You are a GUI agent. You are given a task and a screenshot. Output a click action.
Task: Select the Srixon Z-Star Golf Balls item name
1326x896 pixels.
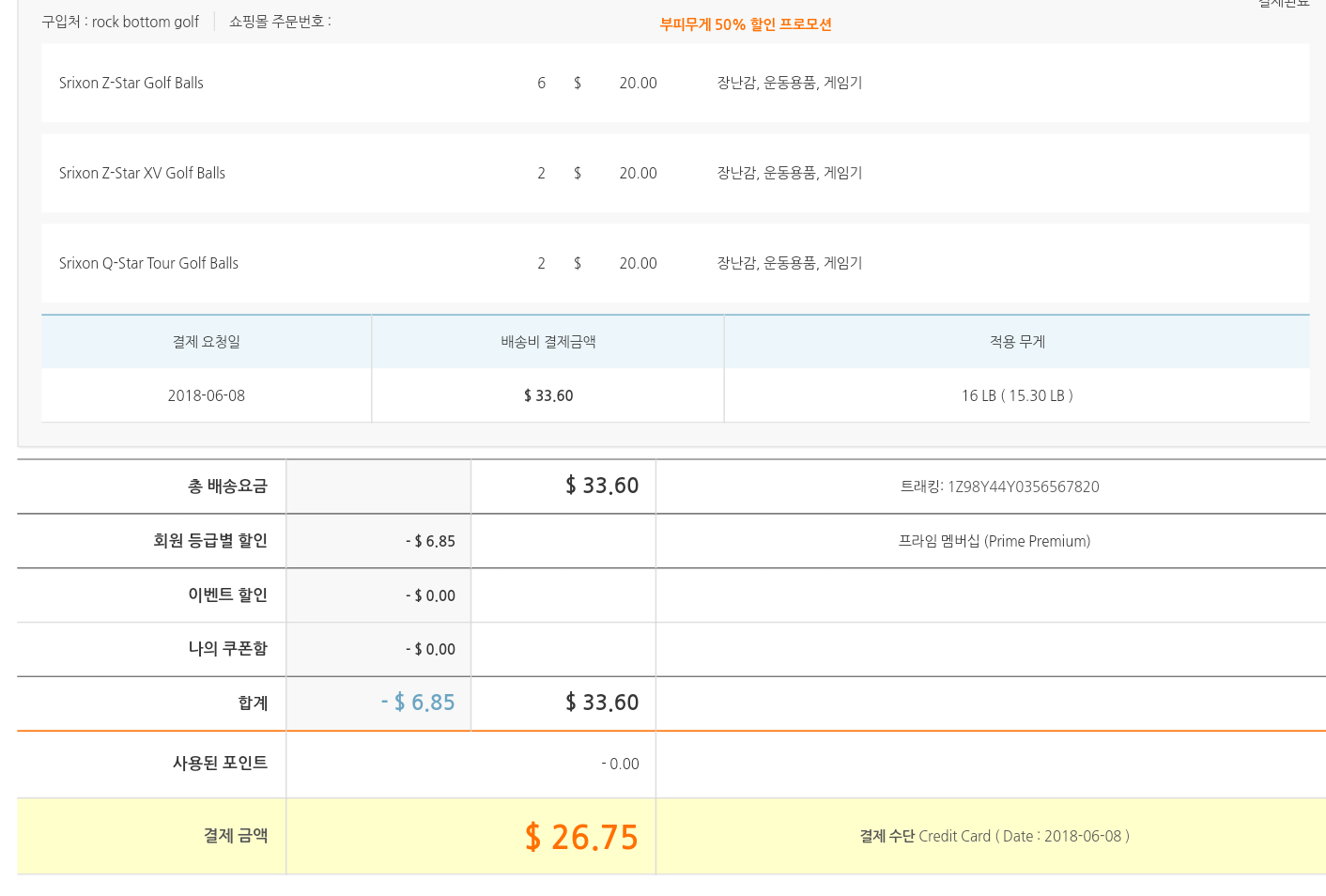(131, 83)
